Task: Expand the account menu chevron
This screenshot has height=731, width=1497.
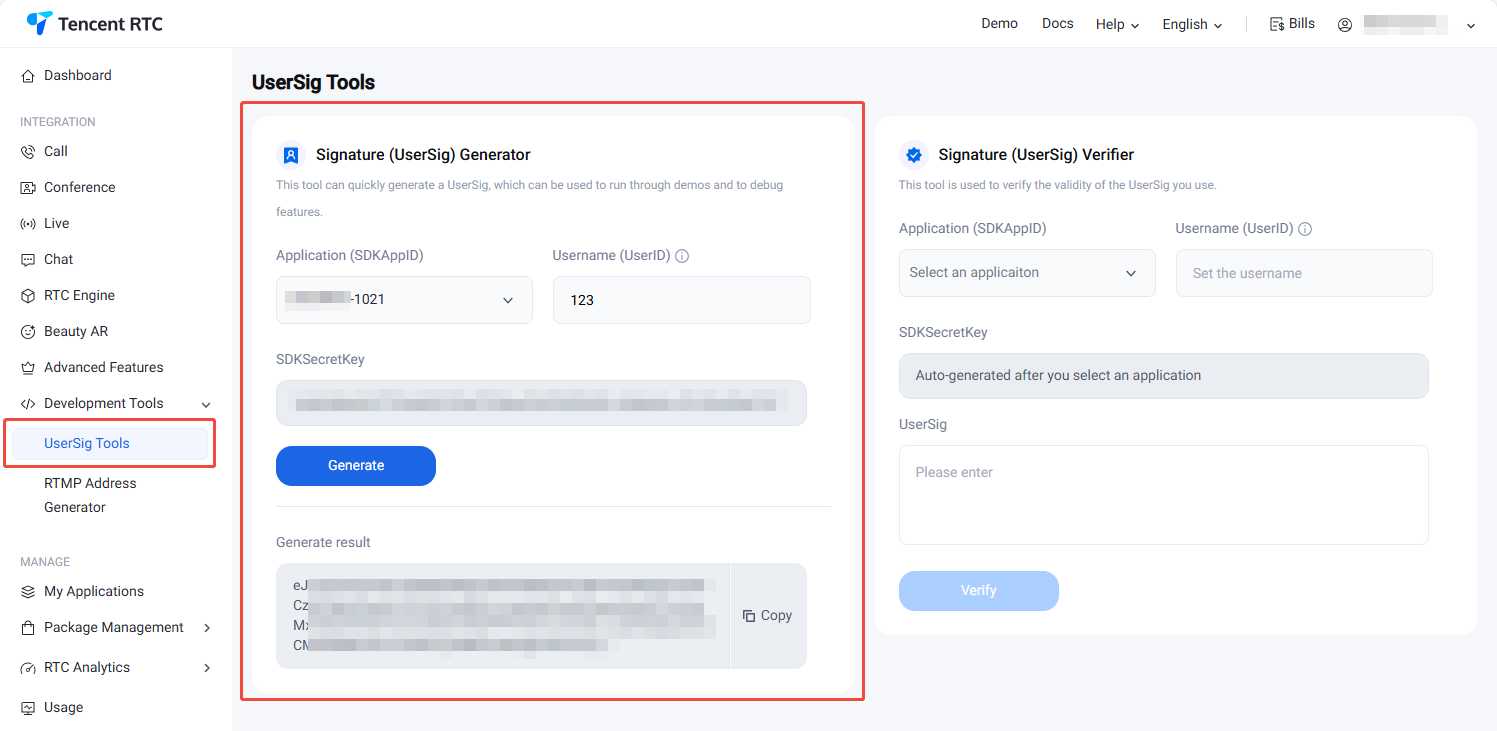Action: tap(1471, 26)
